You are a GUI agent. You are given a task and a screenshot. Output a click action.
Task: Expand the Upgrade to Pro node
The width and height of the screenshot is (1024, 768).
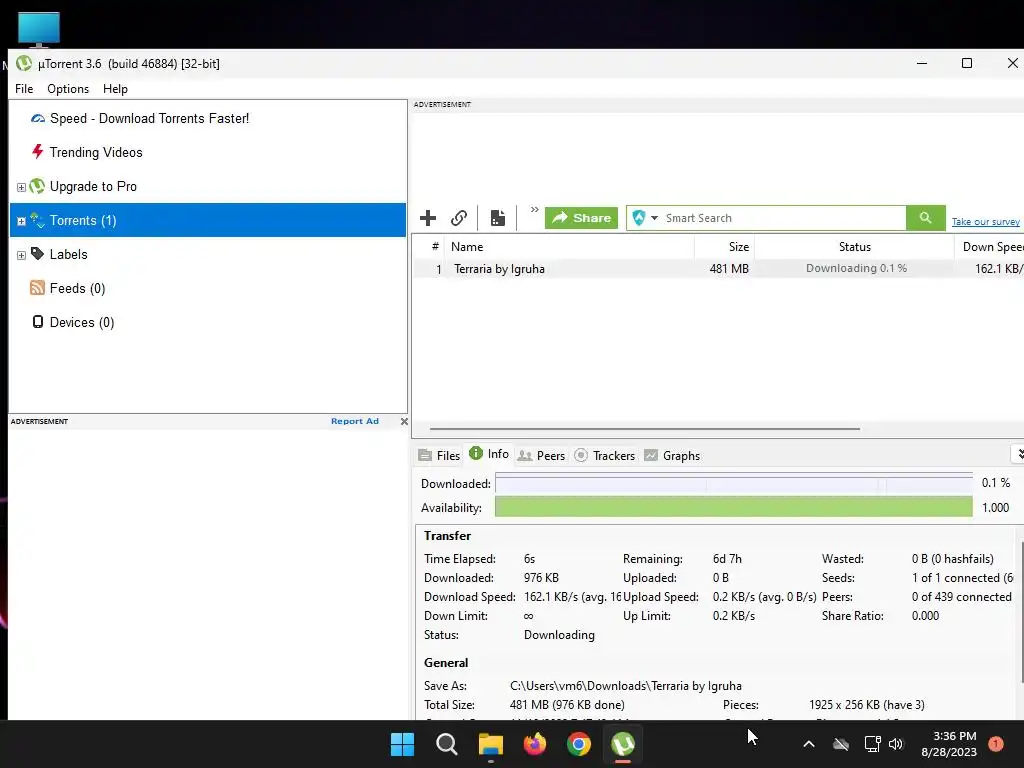coord(21,187)
